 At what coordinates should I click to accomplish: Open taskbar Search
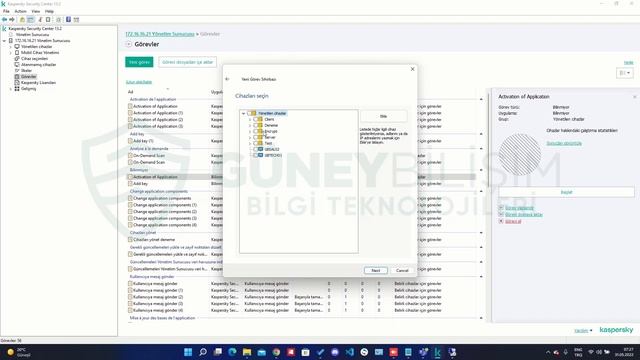pyautogui.click(x=203, y=352)
